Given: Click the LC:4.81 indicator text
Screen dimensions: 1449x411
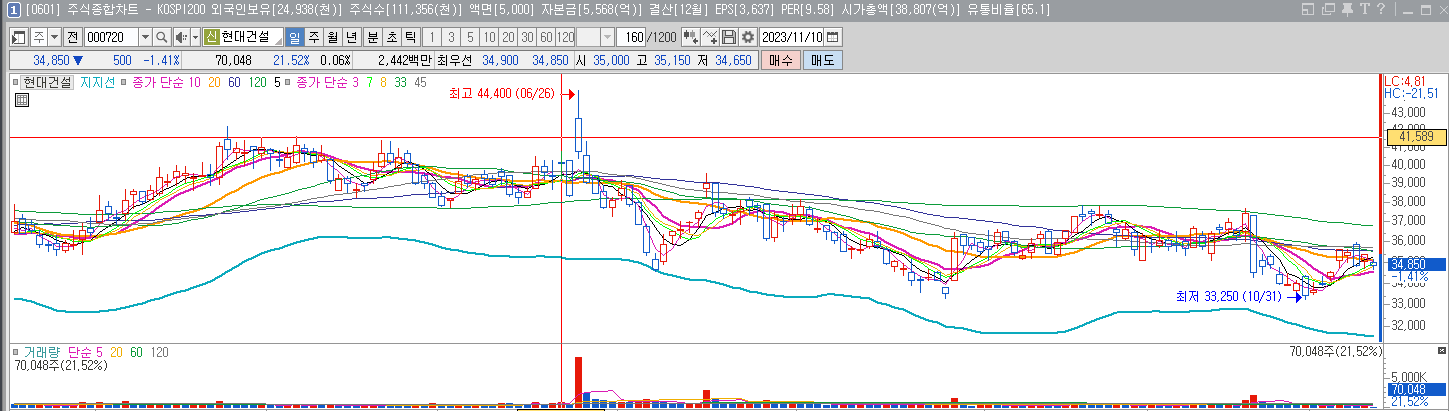Looking at the screenshot, I should click(x=1404, y=81).
